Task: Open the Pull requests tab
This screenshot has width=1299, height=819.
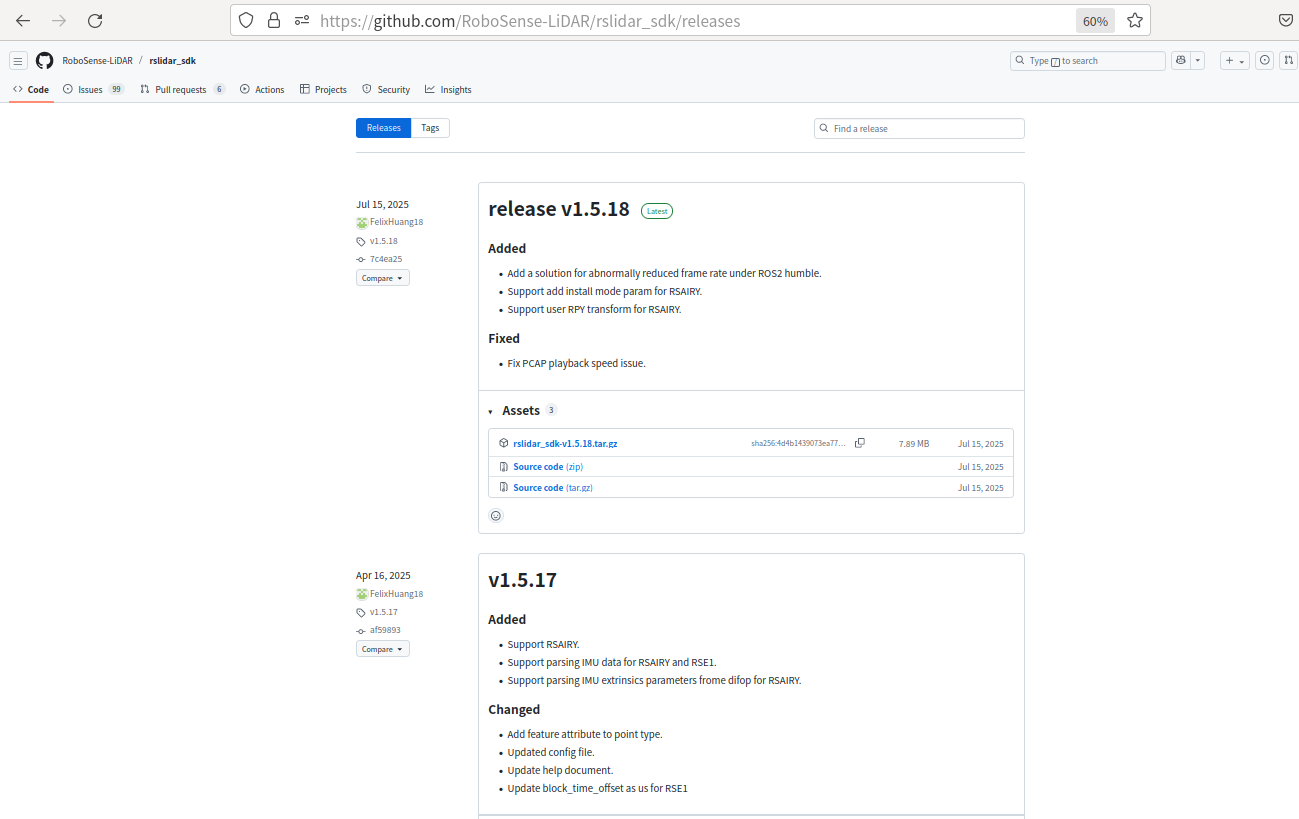Action: tap(182, 89)
